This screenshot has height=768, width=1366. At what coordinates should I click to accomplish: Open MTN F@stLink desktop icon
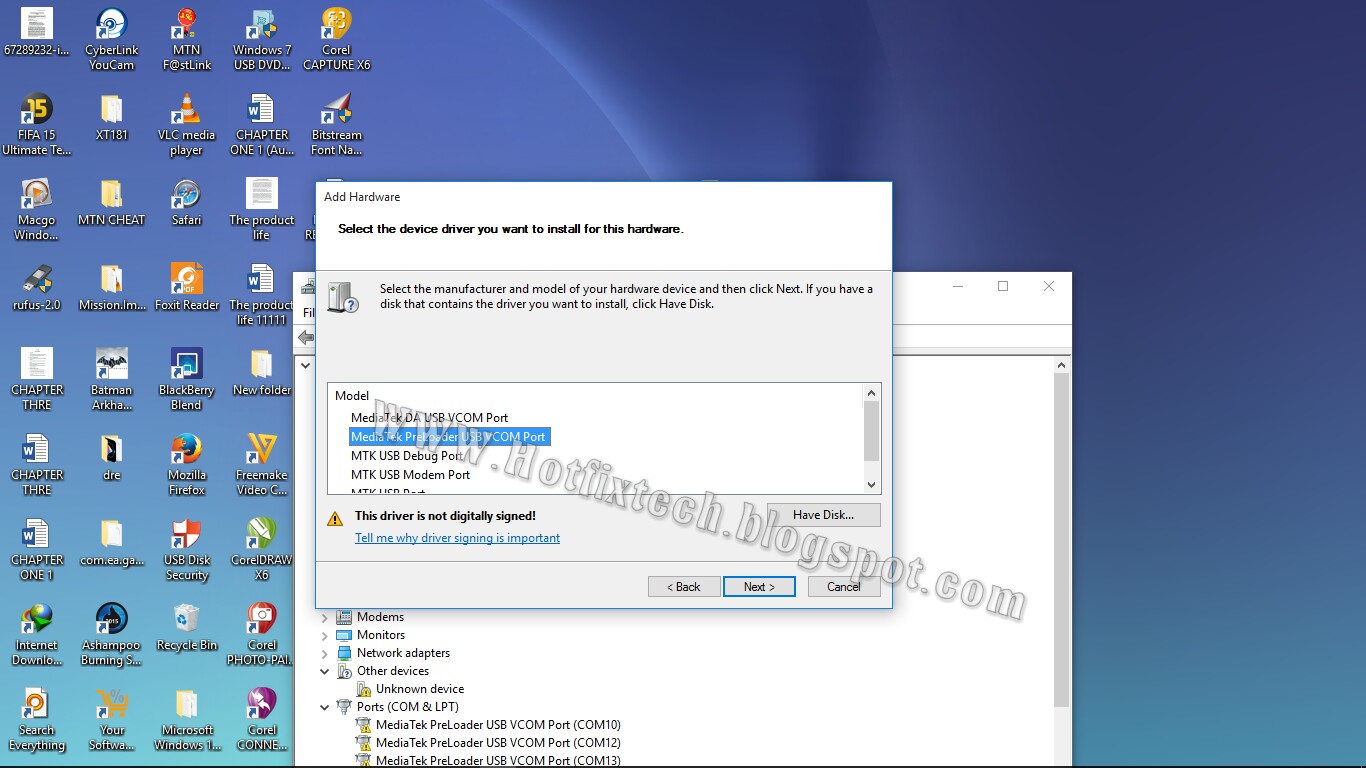pos(186,40)
